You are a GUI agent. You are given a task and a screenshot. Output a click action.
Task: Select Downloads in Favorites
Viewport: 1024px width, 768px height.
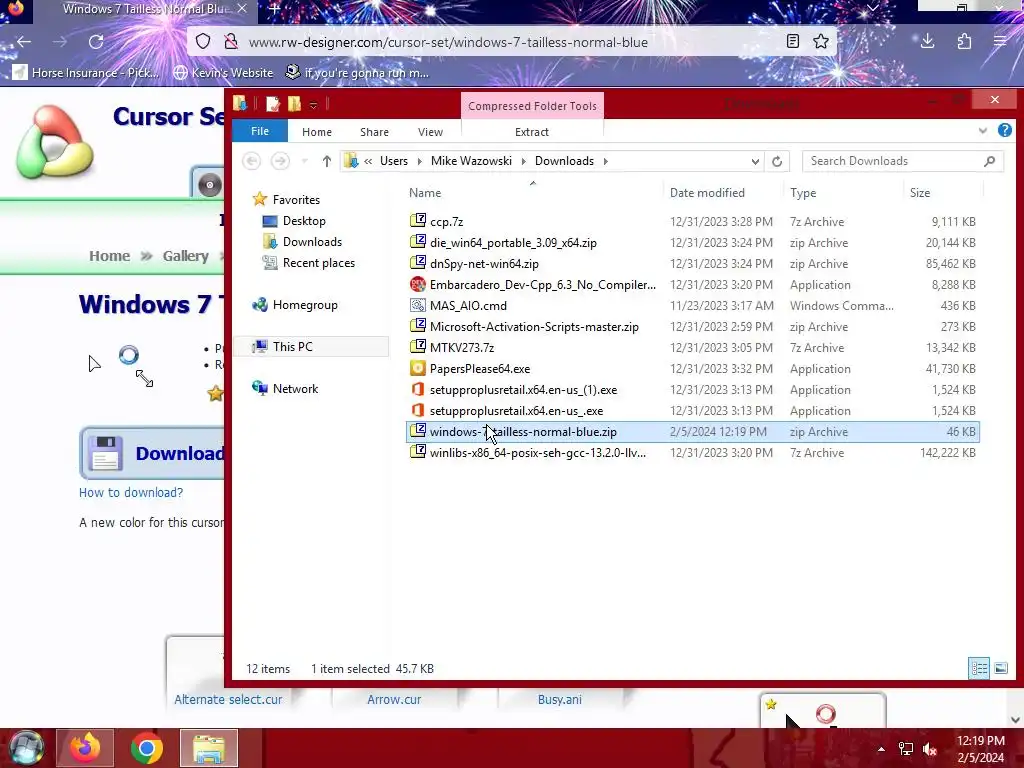pyautogui.click(x=312, y=242)
